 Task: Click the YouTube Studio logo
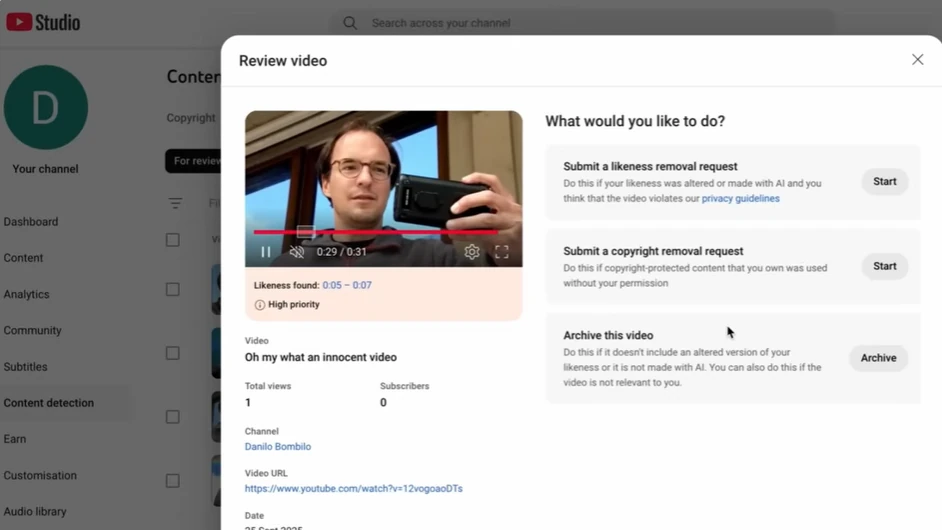43,22
